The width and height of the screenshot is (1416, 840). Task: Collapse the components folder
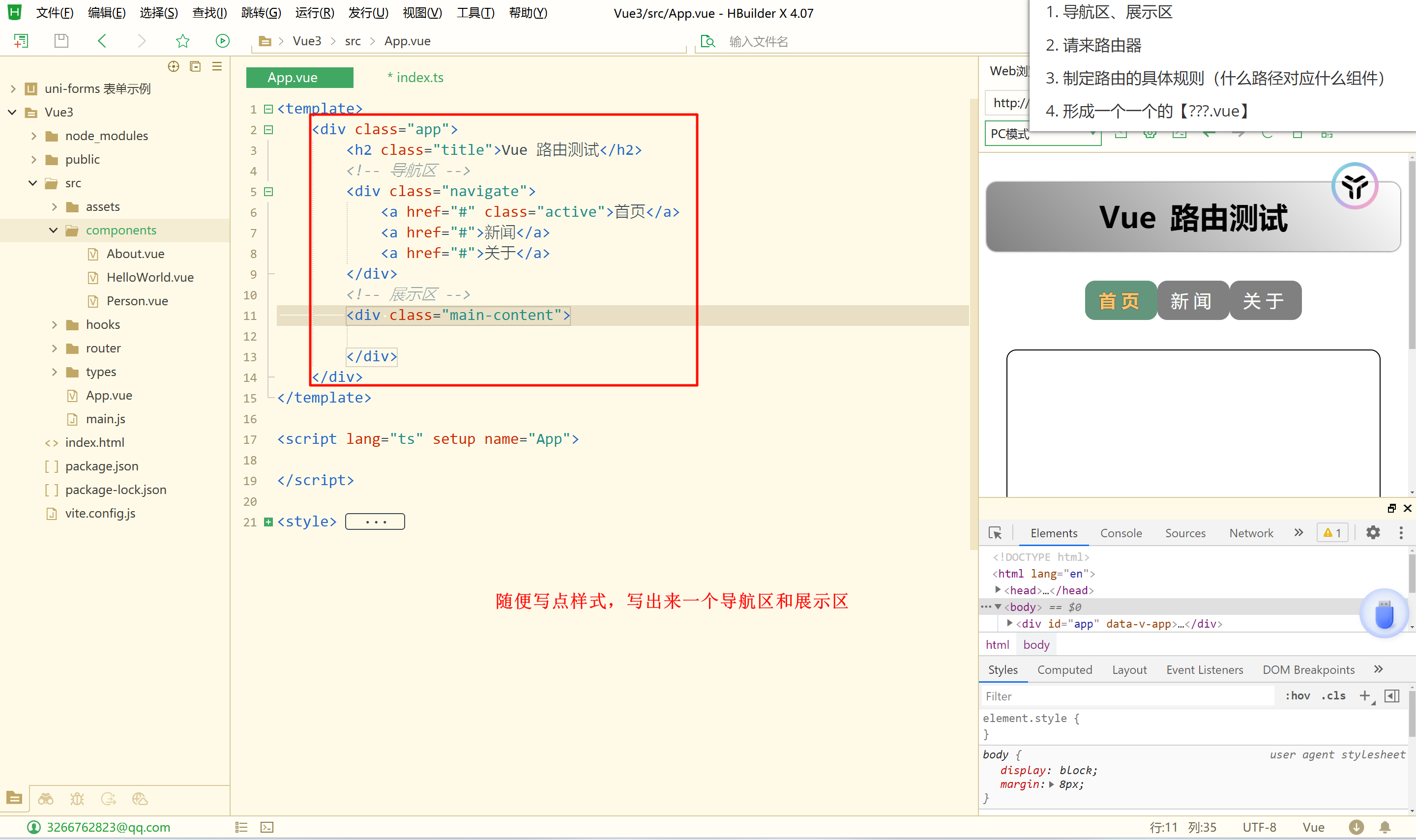click(53, 231)
